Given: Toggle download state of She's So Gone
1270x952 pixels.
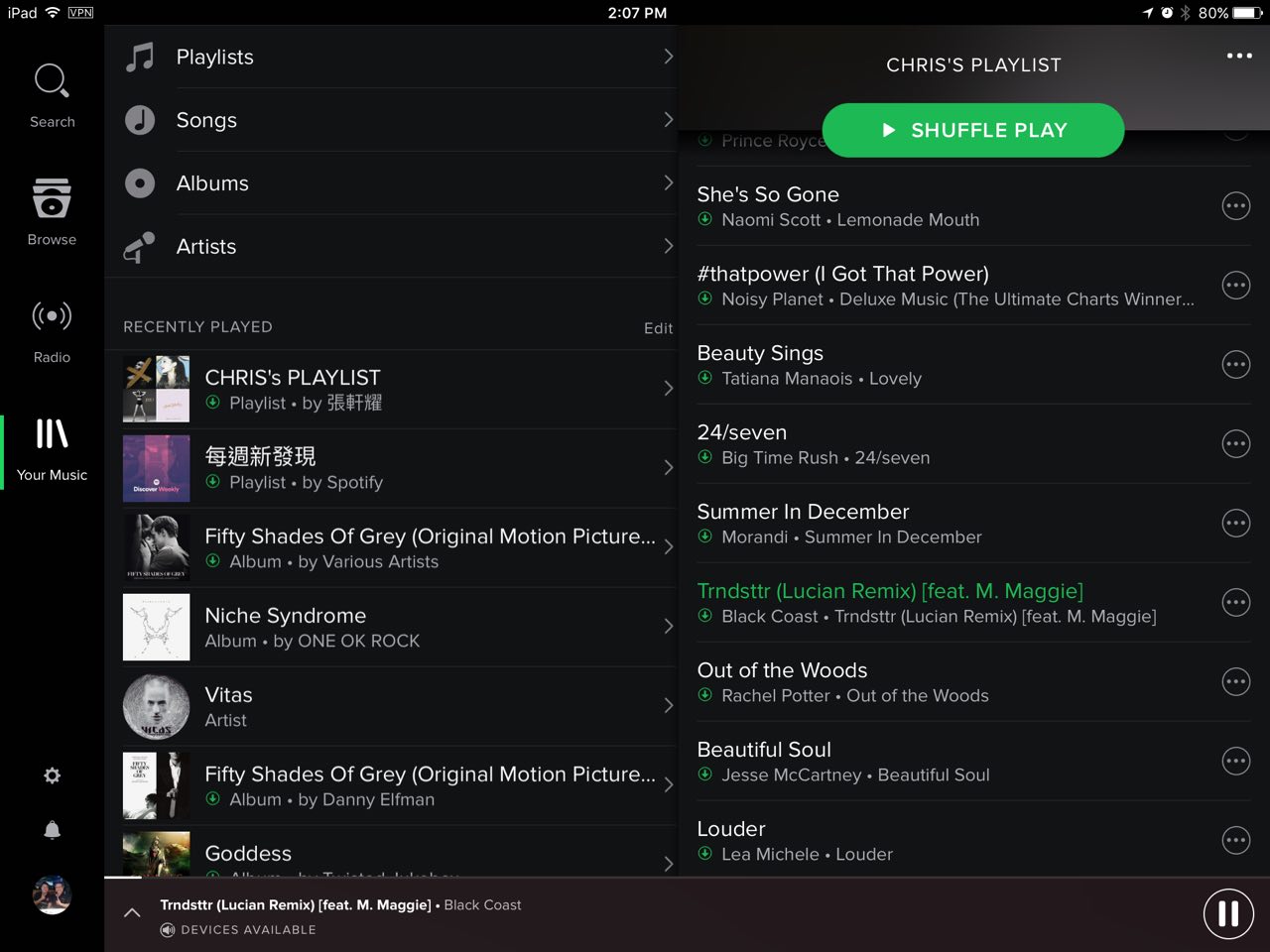Looking at the screenshot, I should 704,219.
